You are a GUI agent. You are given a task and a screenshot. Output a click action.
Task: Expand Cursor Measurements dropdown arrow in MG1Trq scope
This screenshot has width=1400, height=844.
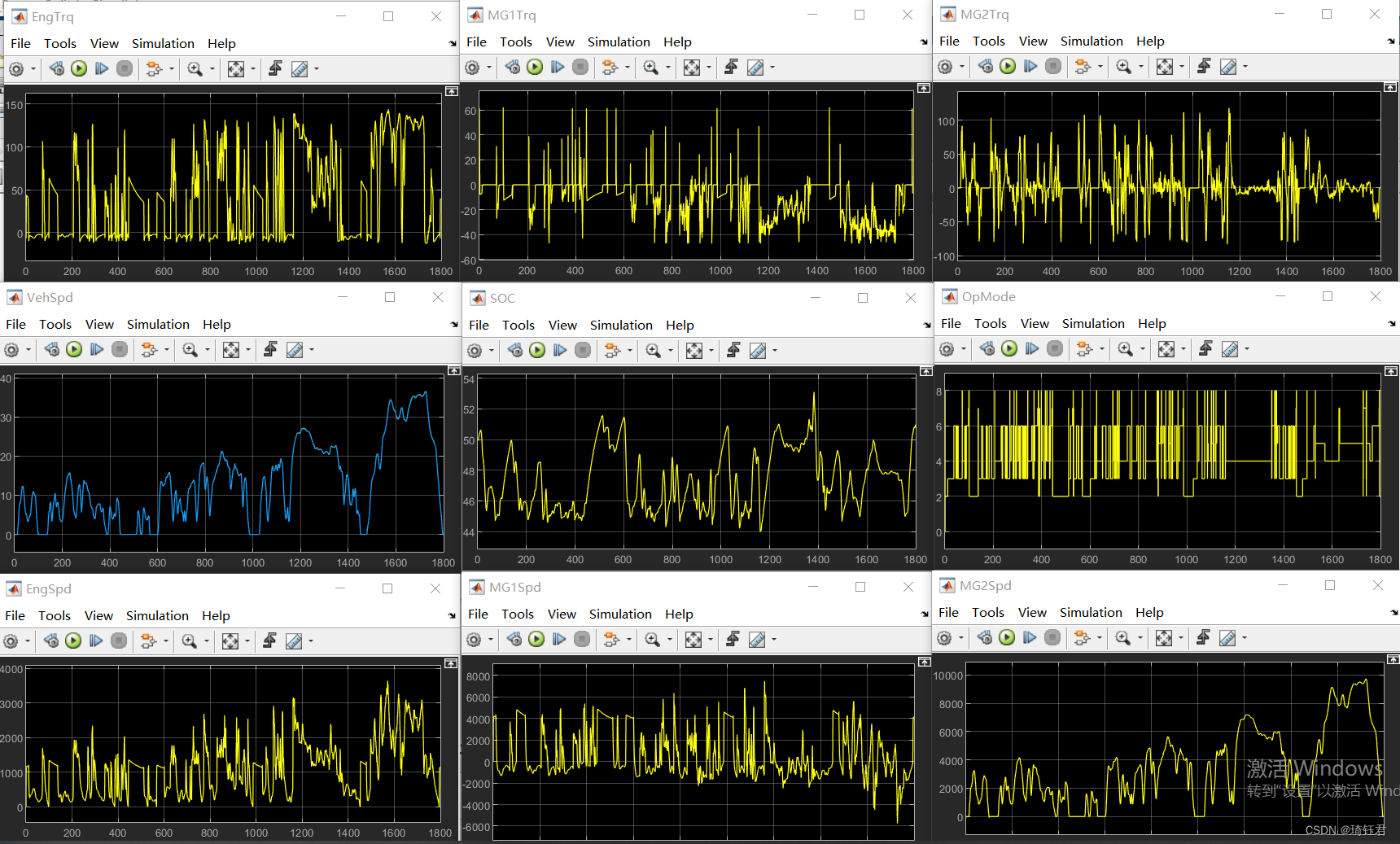pyautogui.click(x=772, y=68)
